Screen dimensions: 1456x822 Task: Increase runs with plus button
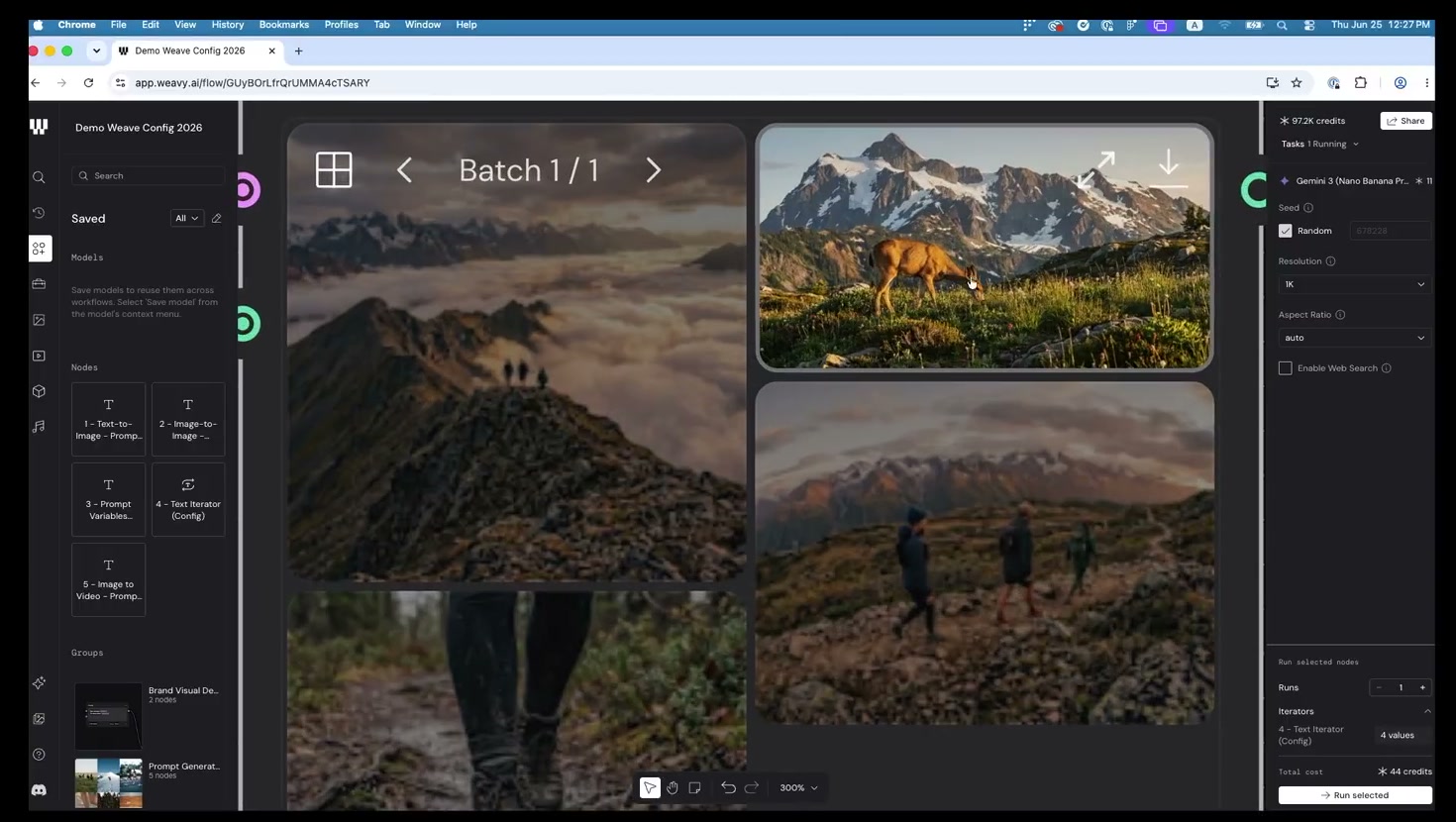(1423, 687)
